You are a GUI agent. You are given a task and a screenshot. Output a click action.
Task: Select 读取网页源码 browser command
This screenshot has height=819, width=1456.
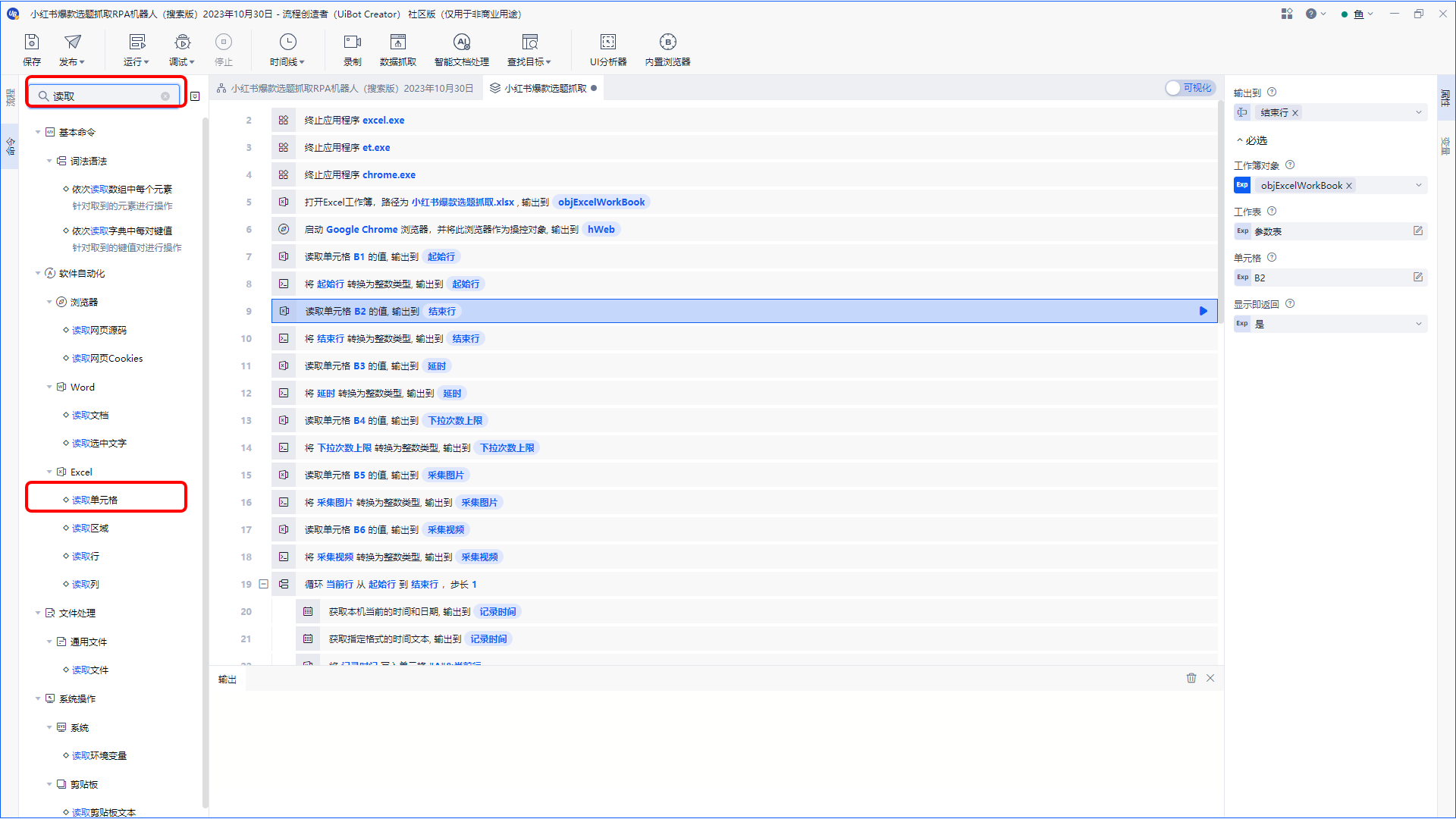[99, 330]
